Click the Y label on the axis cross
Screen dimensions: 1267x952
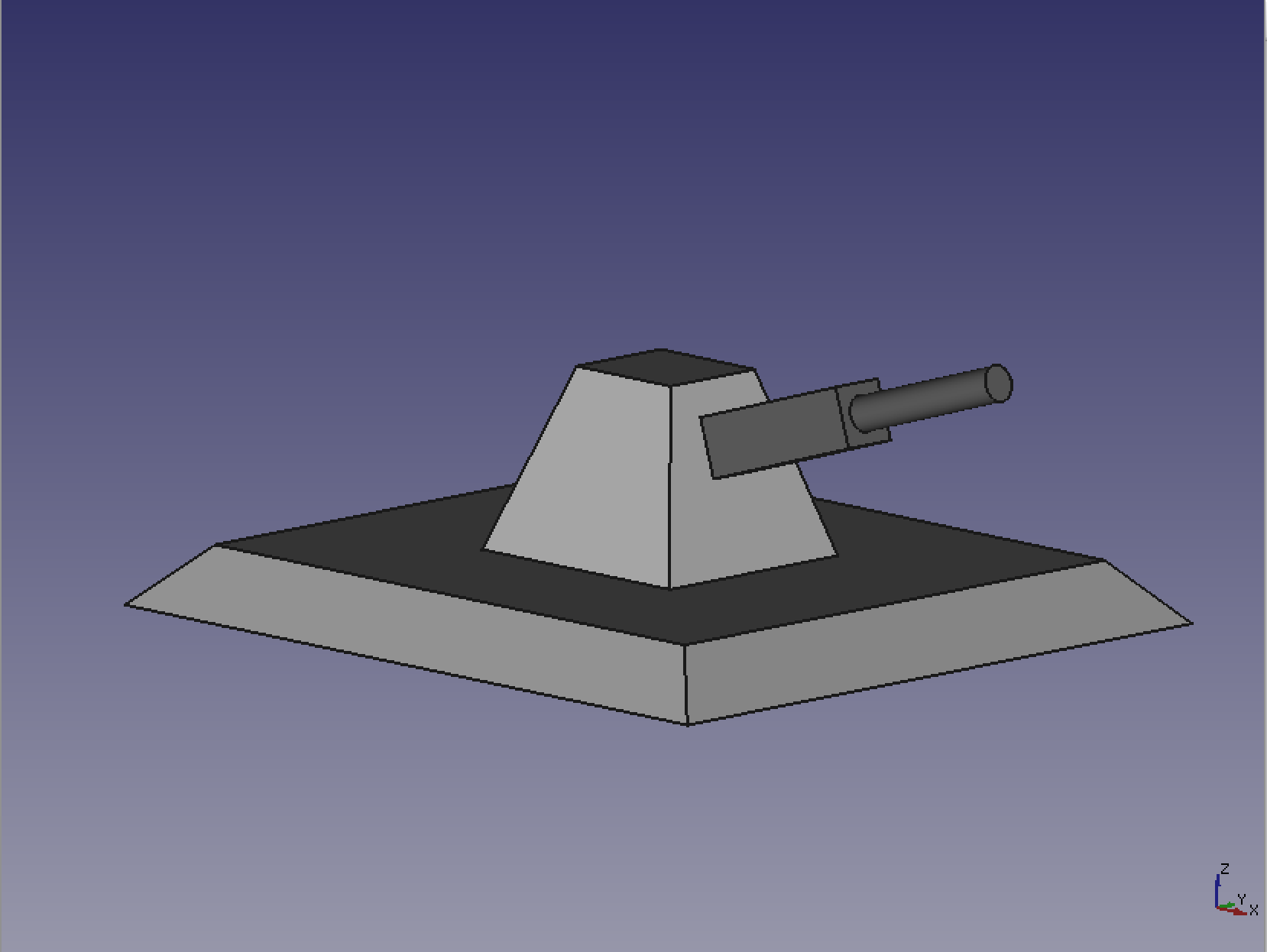coord(1242,899)
